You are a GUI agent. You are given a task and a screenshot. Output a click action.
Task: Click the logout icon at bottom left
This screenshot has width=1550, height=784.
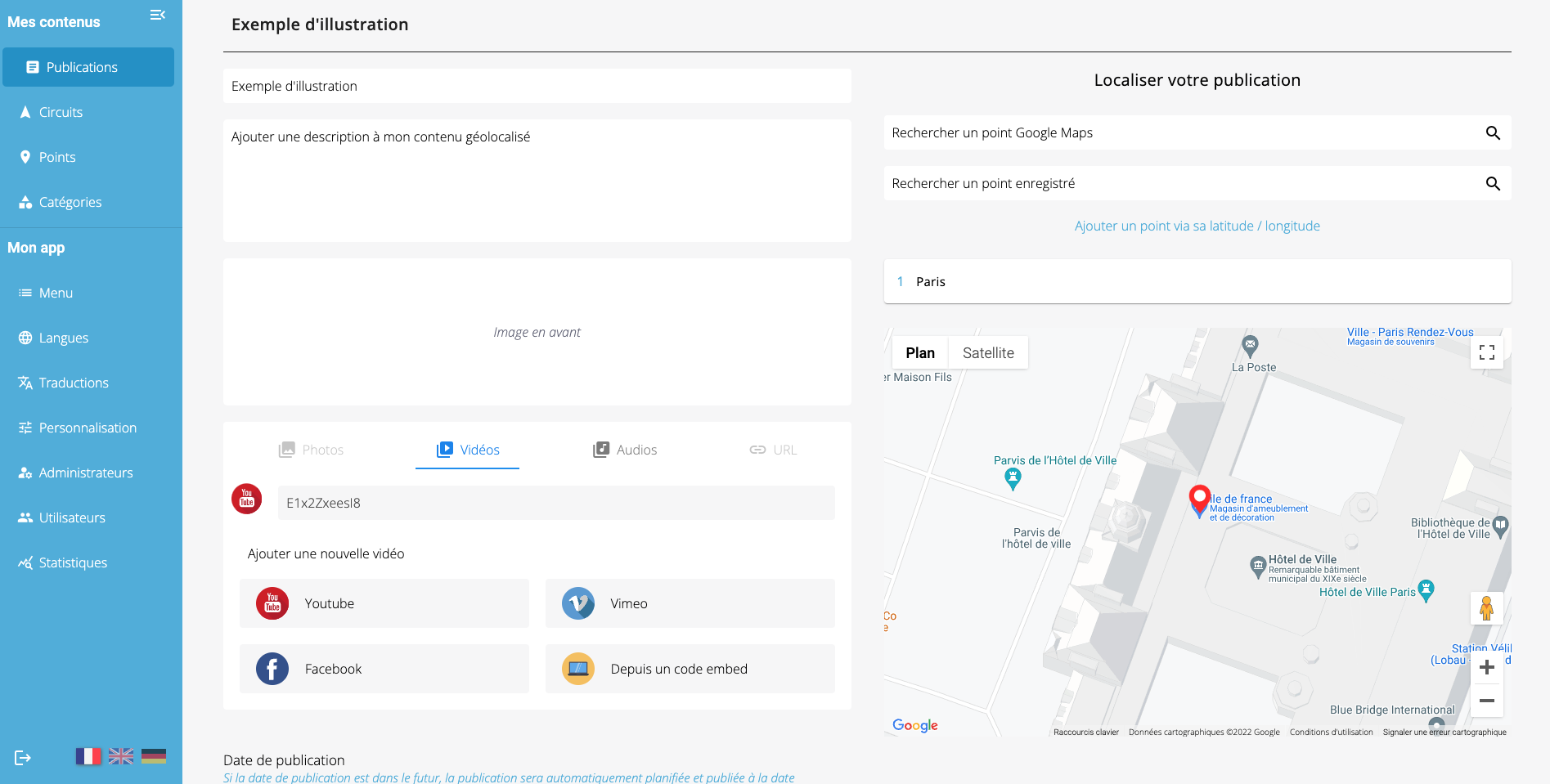pos(23,758)
